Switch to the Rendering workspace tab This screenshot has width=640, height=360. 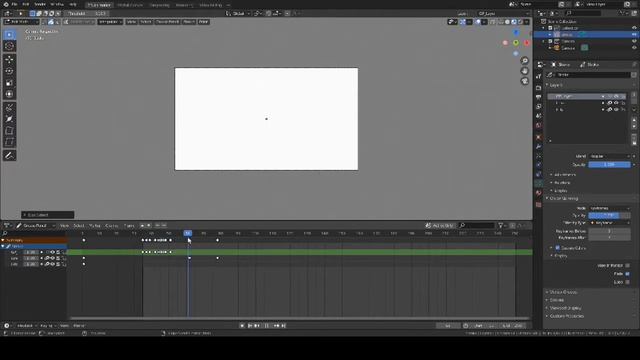click(x=184, y=5)
